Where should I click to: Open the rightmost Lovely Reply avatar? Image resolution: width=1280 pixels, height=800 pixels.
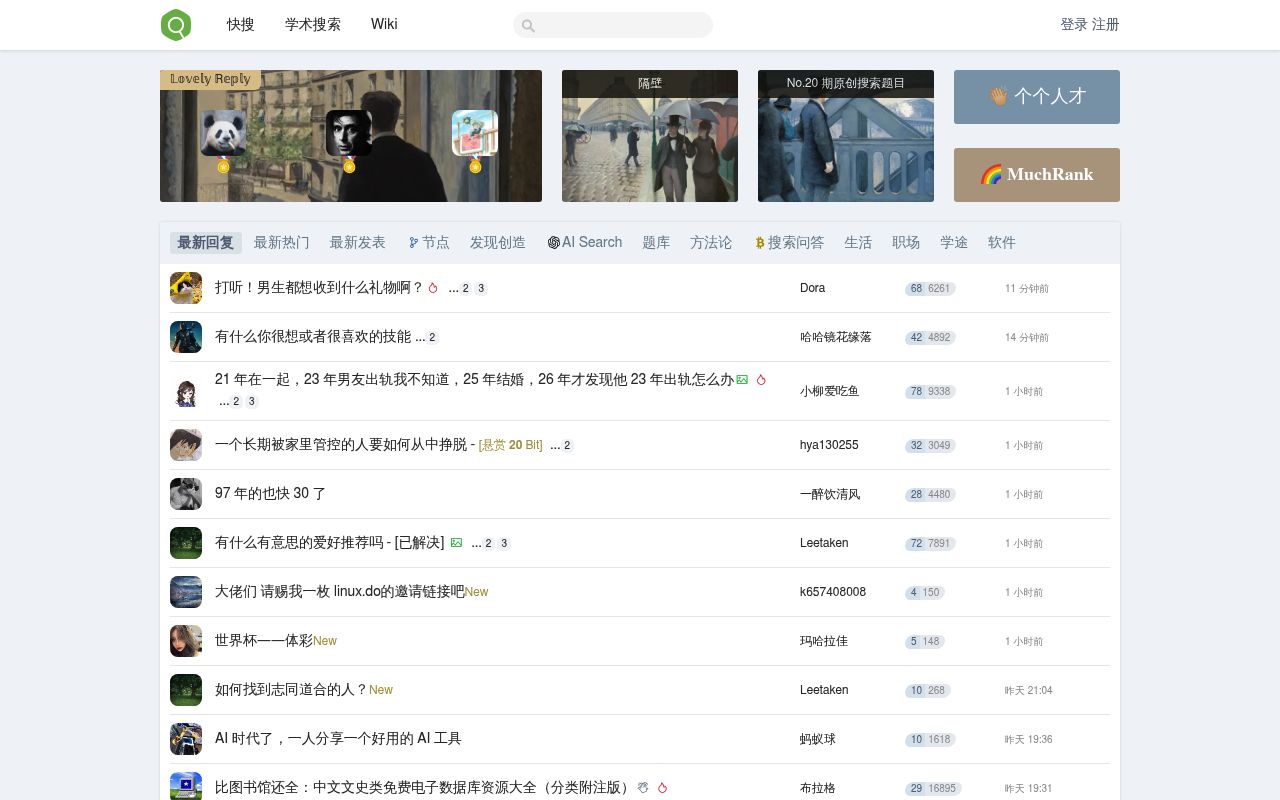point(475,133)
